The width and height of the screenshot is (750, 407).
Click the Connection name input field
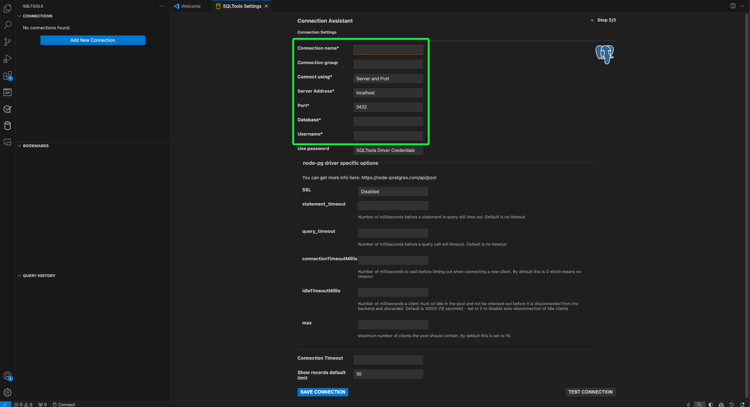point(388,50)
